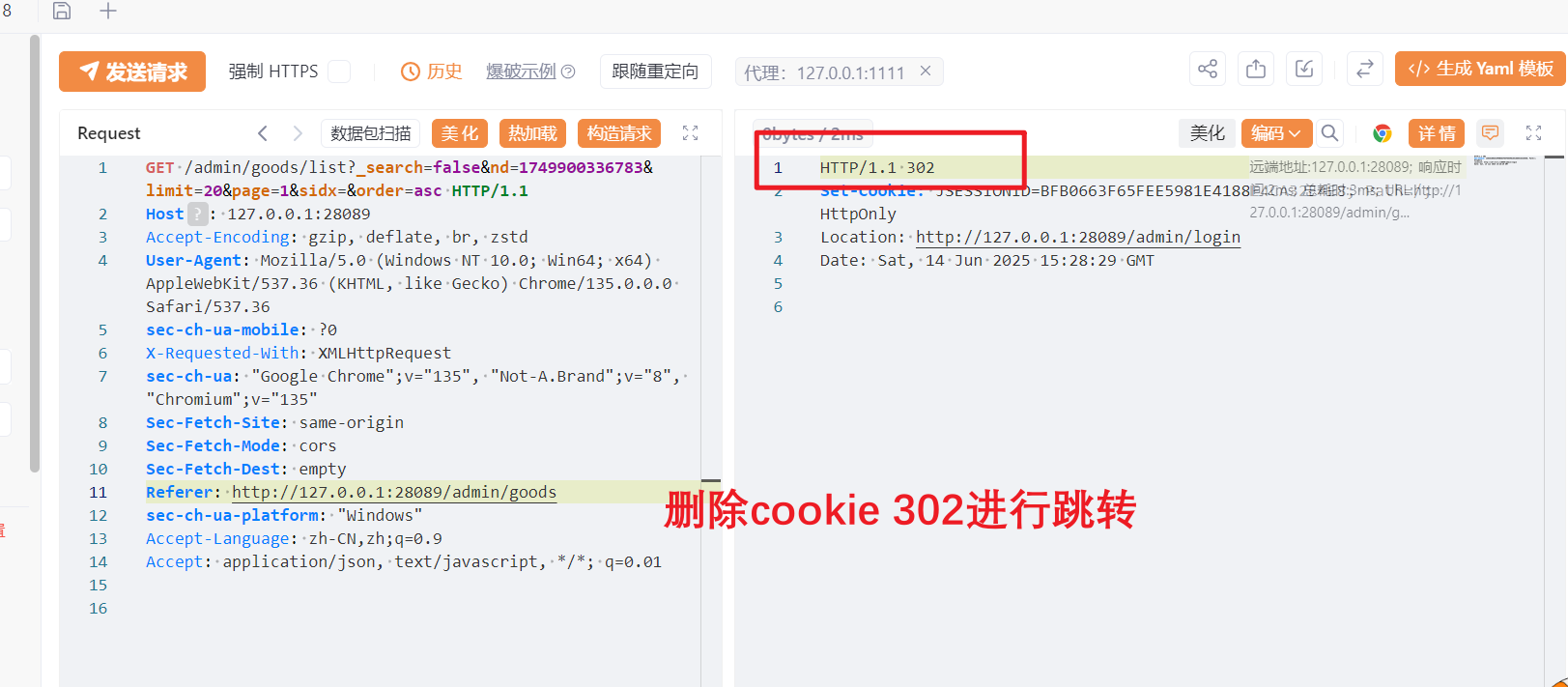This screenshot has width=1568, height=687.
Task: Open response in Chrome browser icon
Action: pyautogui.click(x=1382, y=133)
